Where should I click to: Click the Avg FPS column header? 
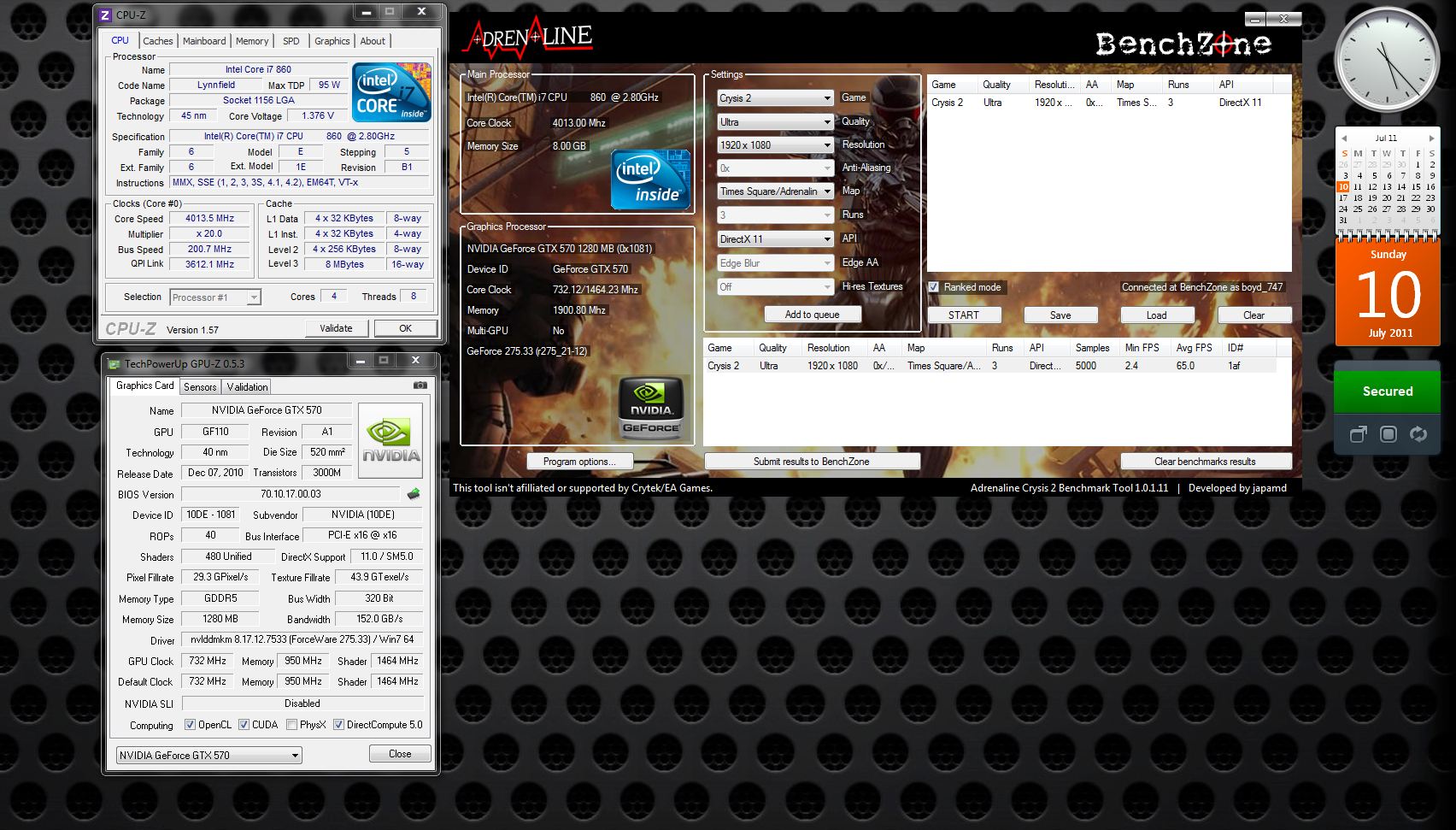(x=1197, y=348)
